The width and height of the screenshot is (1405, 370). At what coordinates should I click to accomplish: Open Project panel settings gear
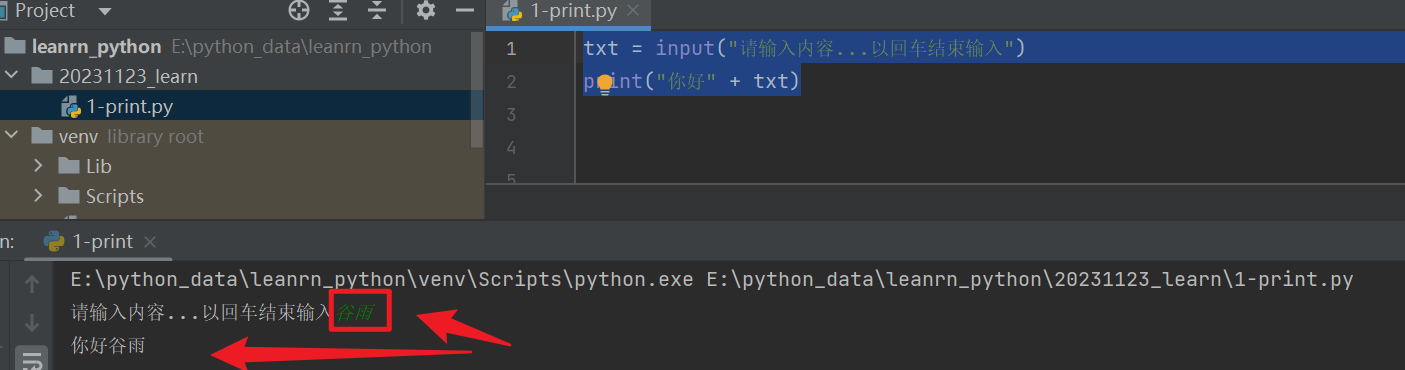pos(426,11)
